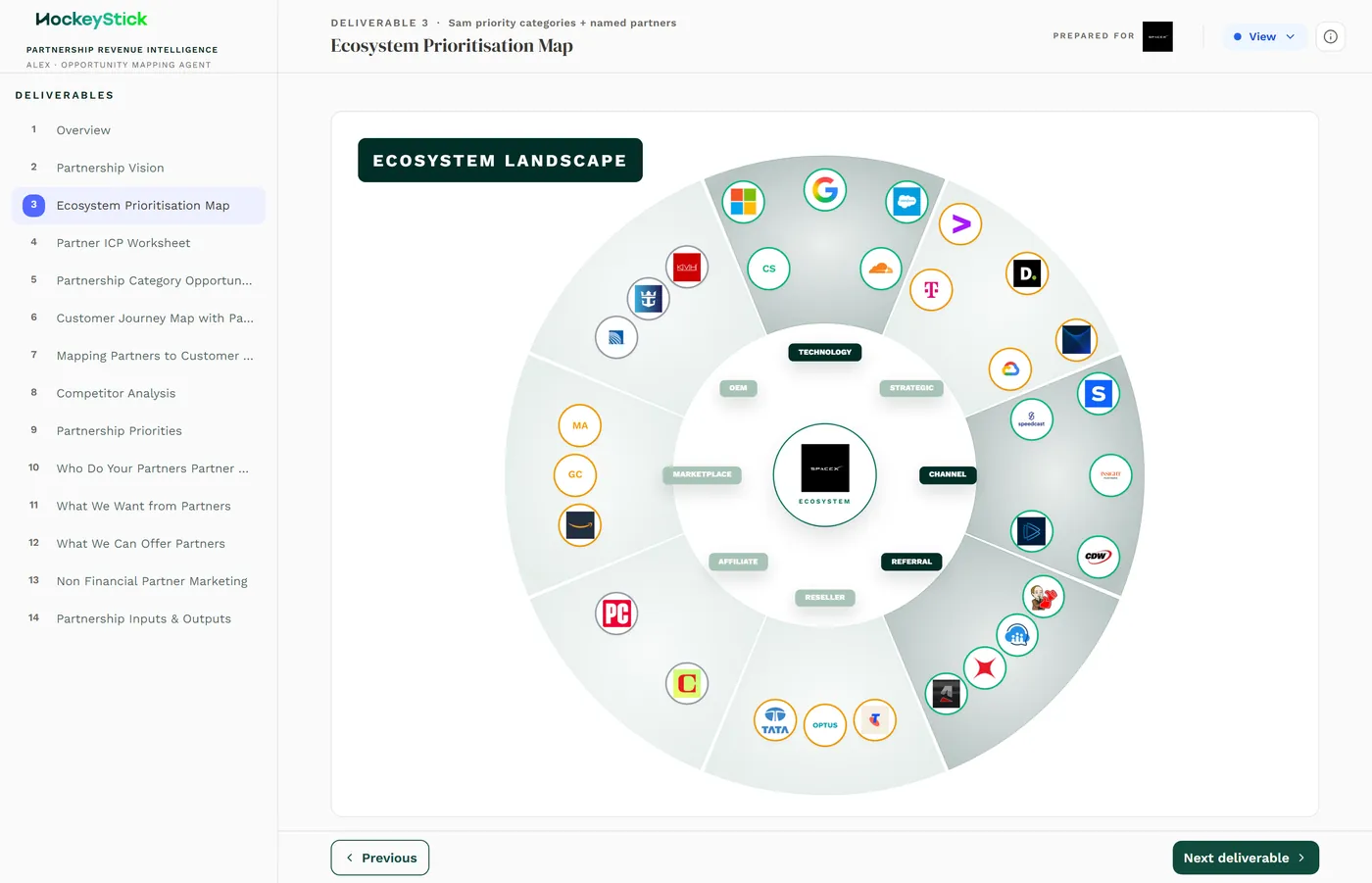Open the View dropdown
This screenshot has width=1372, height=883.
1264,36
